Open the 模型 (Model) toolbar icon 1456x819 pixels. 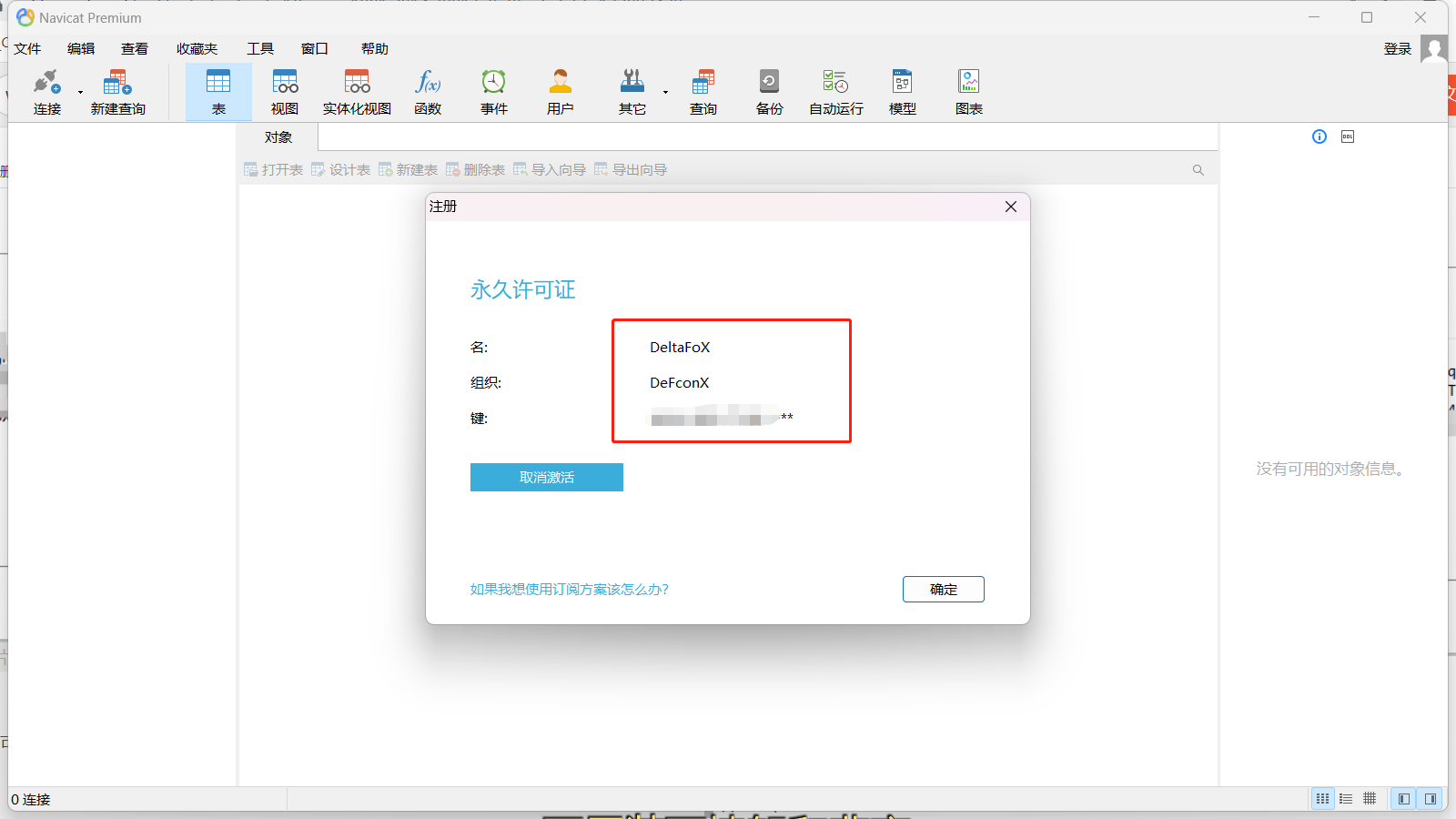[x=903, y=92]
